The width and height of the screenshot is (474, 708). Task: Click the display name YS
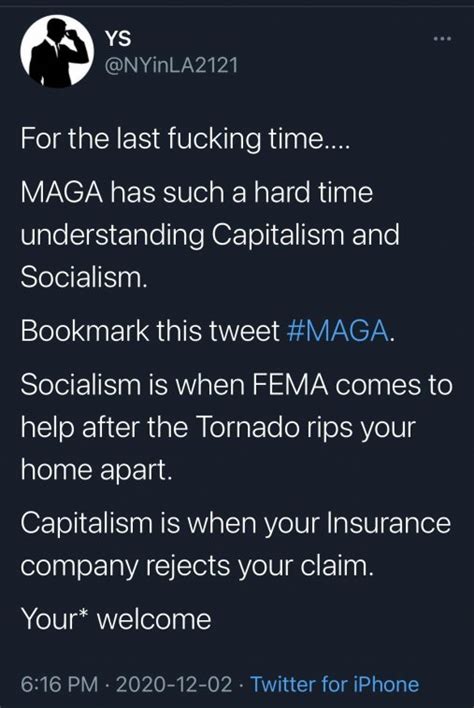click(118, 40)
